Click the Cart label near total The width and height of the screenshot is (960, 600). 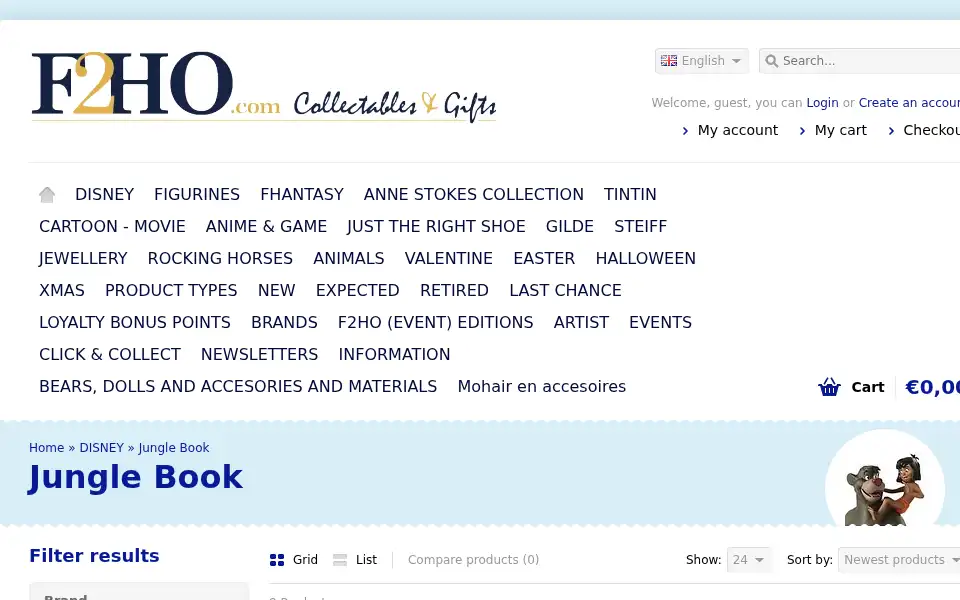(868, 387)
